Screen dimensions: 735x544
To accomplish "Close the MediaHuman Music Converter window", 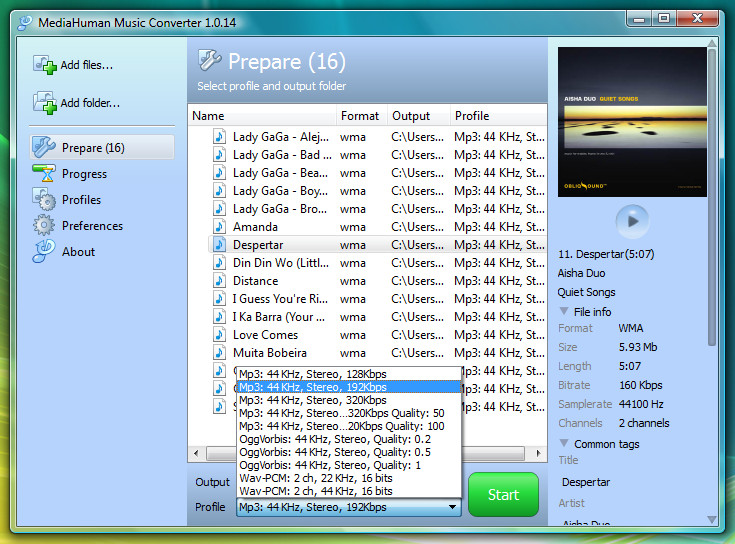I will 698,19.
